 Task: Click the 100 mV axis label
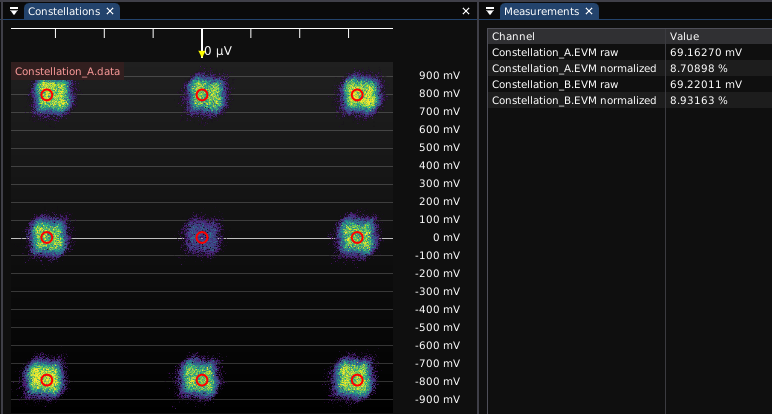(439, 220)
